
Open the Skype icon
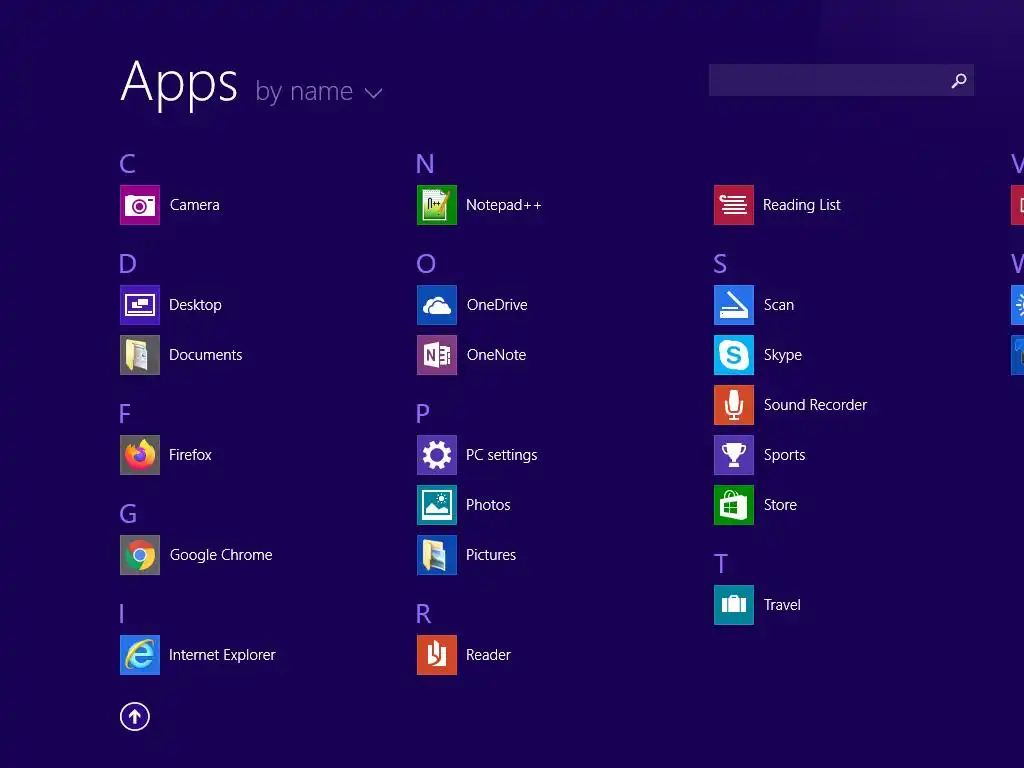(734, 355)
